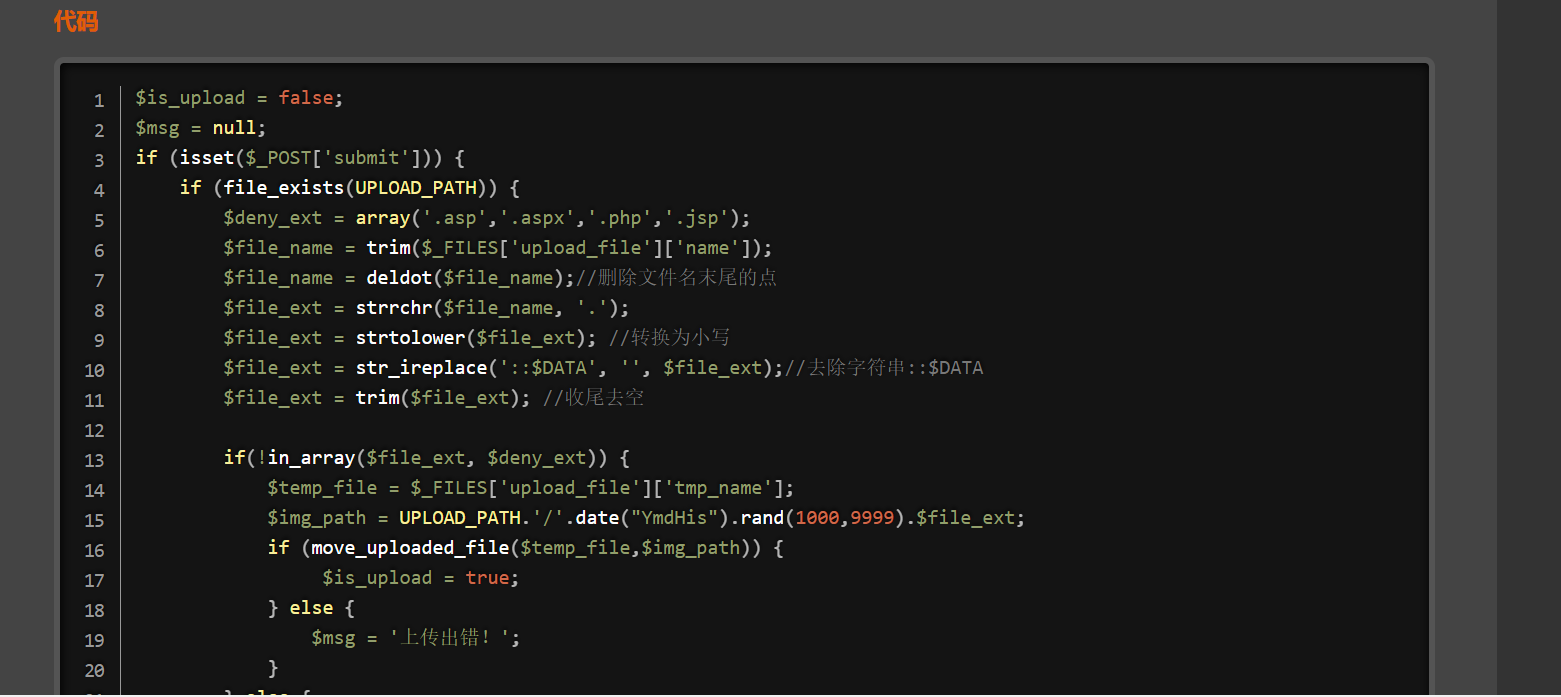Click the move_uploaded_file function name
Image resolution: width=1561 pixels, height=697 pixels.
[410, 548]
